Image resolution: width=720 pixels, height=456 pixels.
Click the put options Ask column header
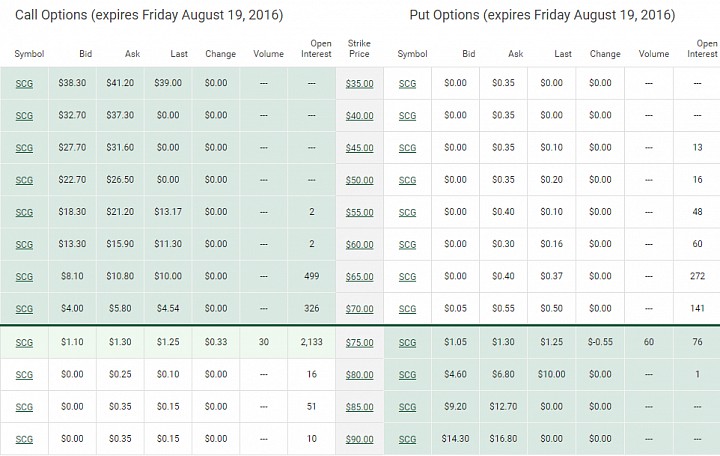pyautogui.click(x=516, y=54)
